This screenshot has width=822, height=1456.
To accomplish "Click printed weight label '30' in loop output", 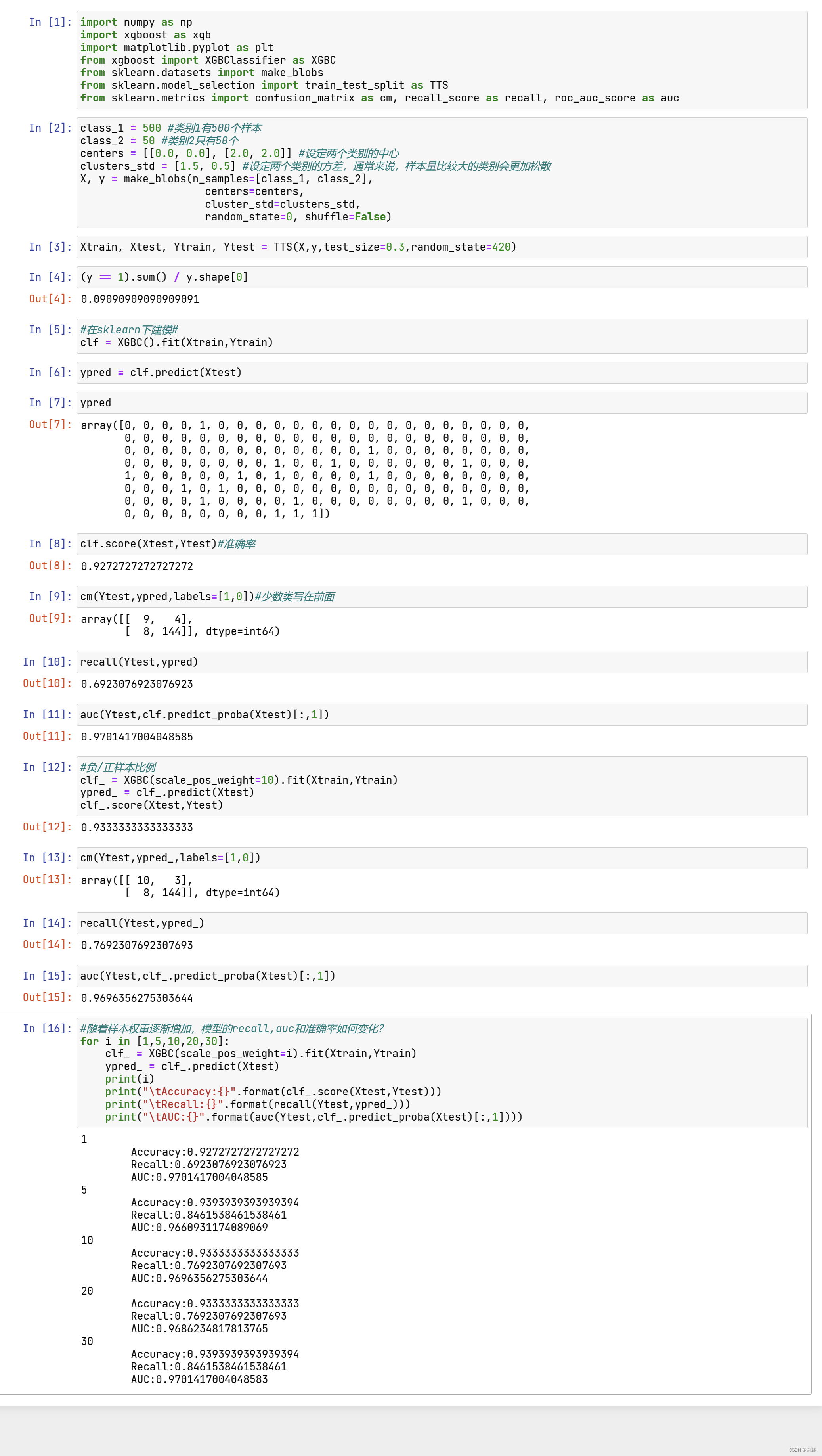I will click(x=87, y=1341).
